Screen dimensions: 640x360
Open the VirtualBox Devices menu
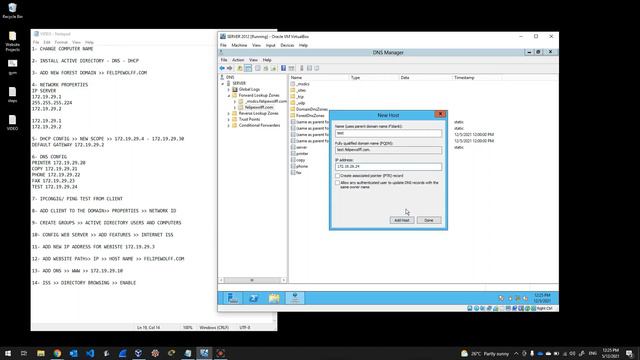click(x=287, y=45)
